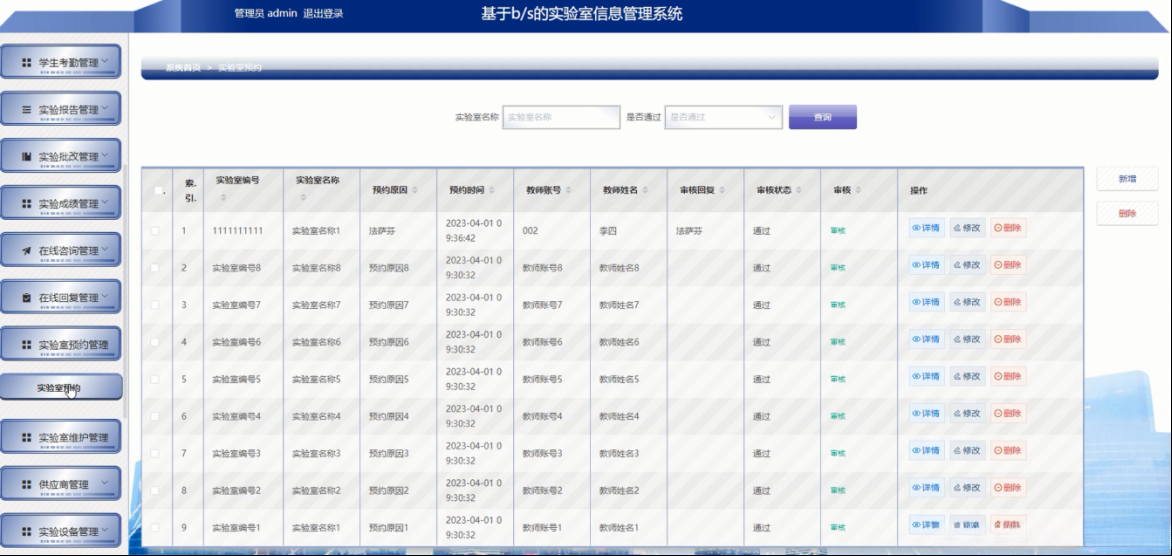Toggle the select-all checkbox in table header
Screen dimensions: 1172x556
tap(158, 191)
